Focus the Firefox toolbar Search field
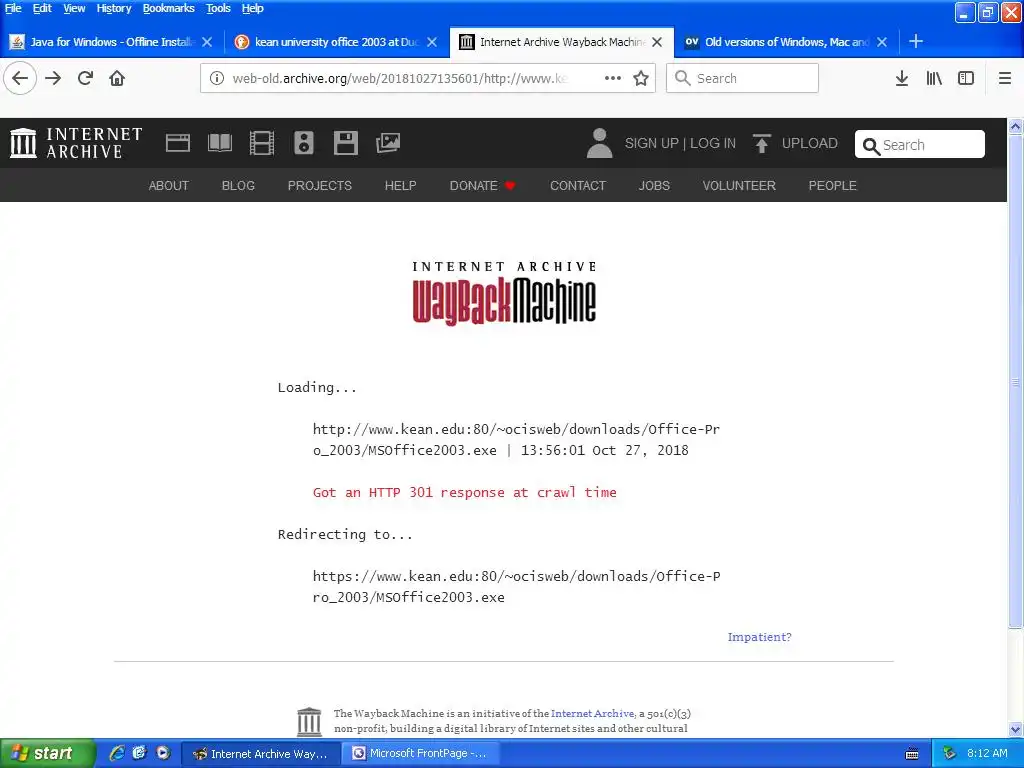This screenshot has width=1024, height=768. [x=742, y=78]
